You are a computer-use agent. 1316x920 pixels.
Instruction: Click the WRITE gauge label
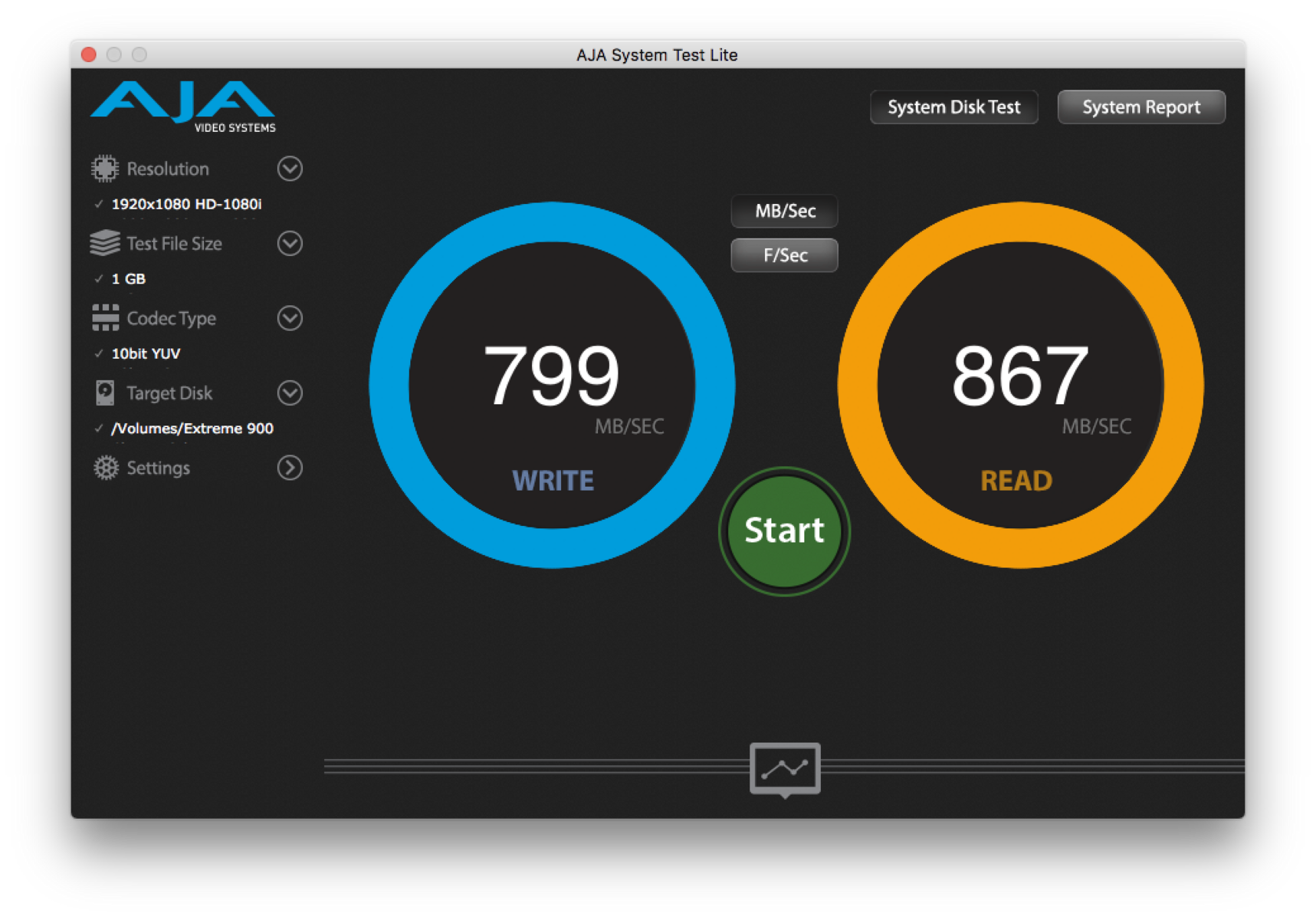[553, 481]
